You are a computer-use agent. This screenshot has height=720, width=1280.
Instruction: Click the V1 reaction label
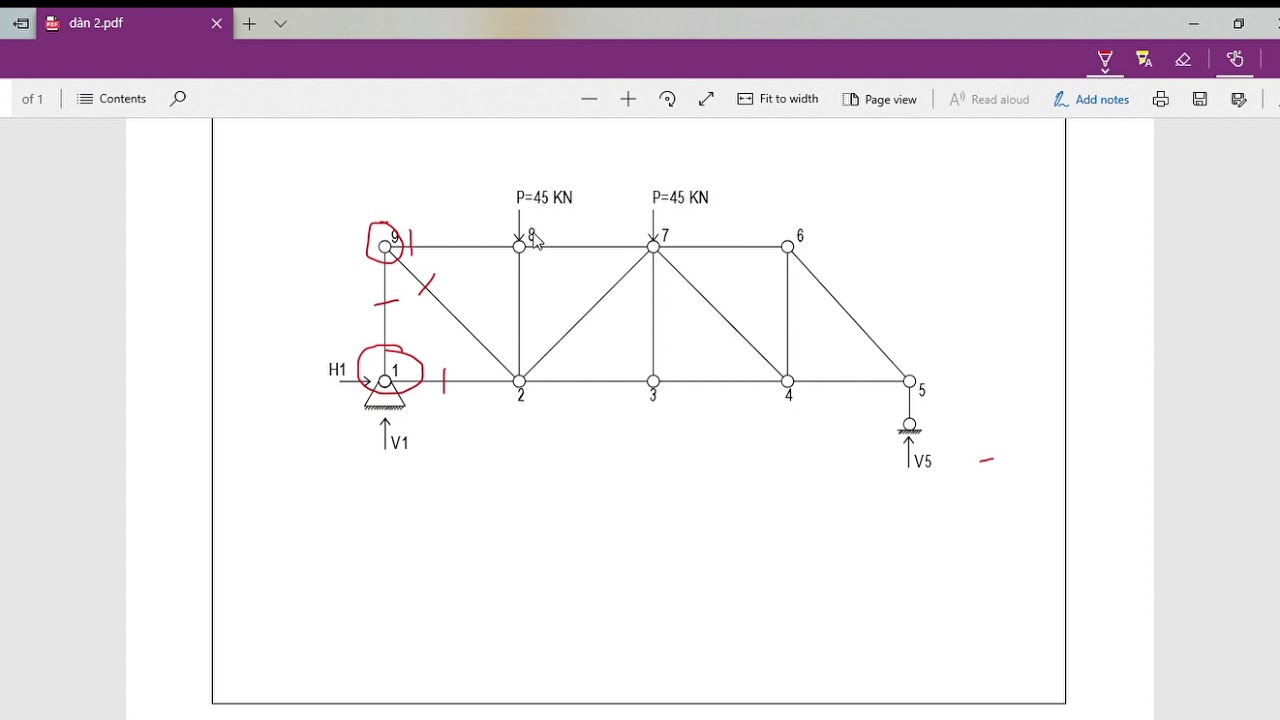point(399,443)
